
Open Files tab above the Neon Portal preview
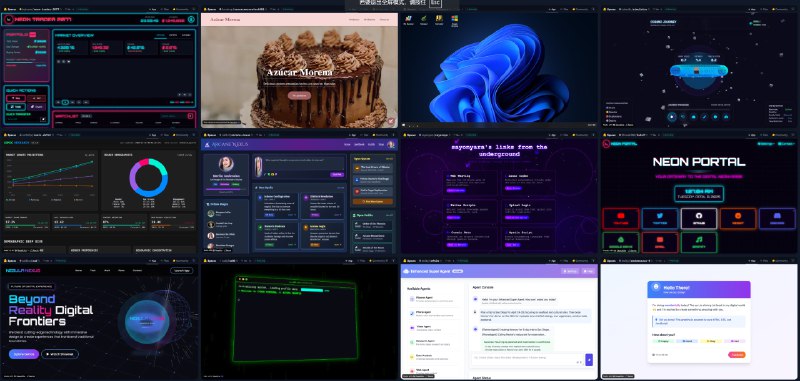pyautogui.click(x=765, y=136)
